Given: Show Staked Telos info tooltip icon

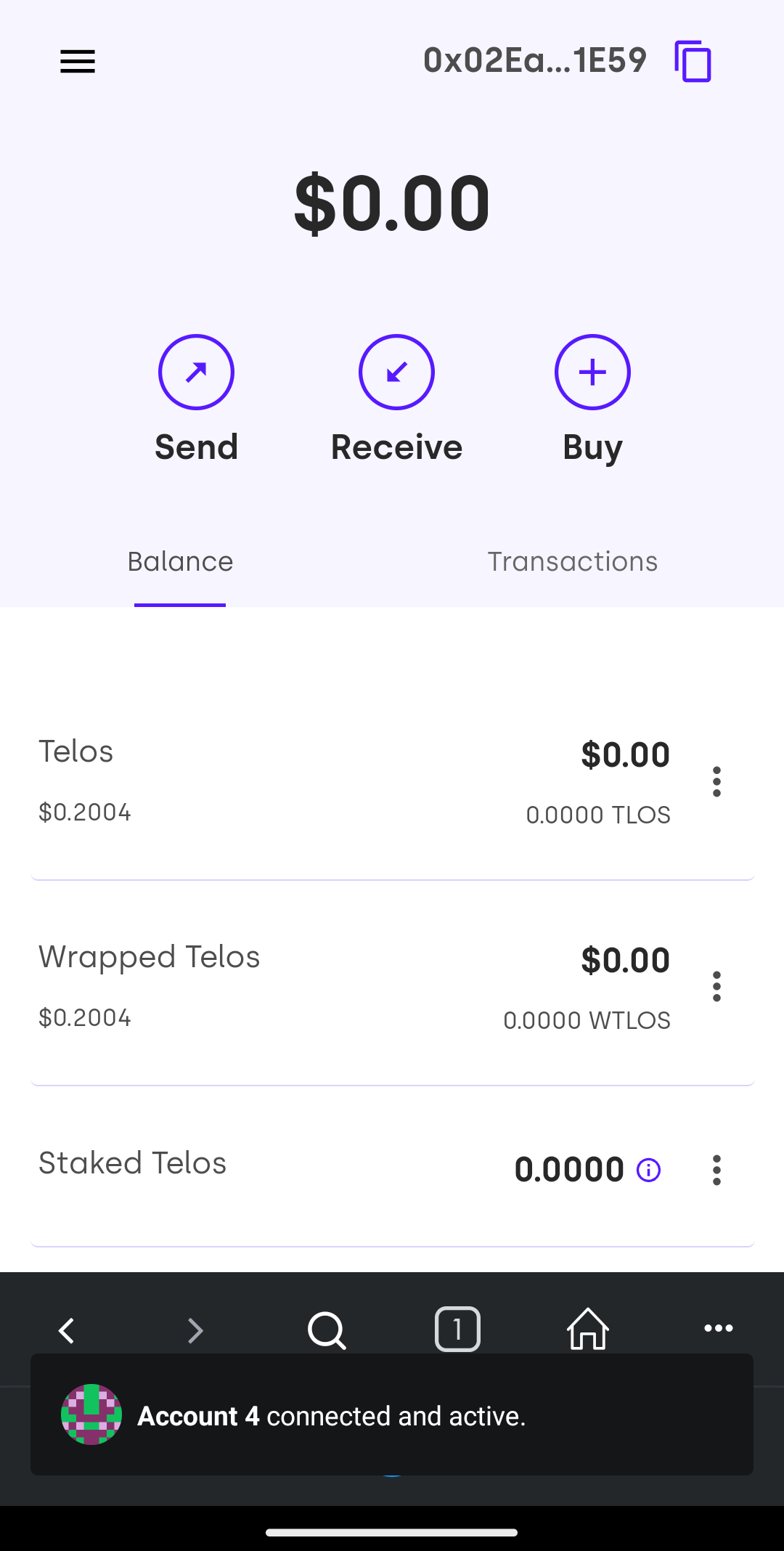Looking at the screenshot, I should [x=648, y=1170].
